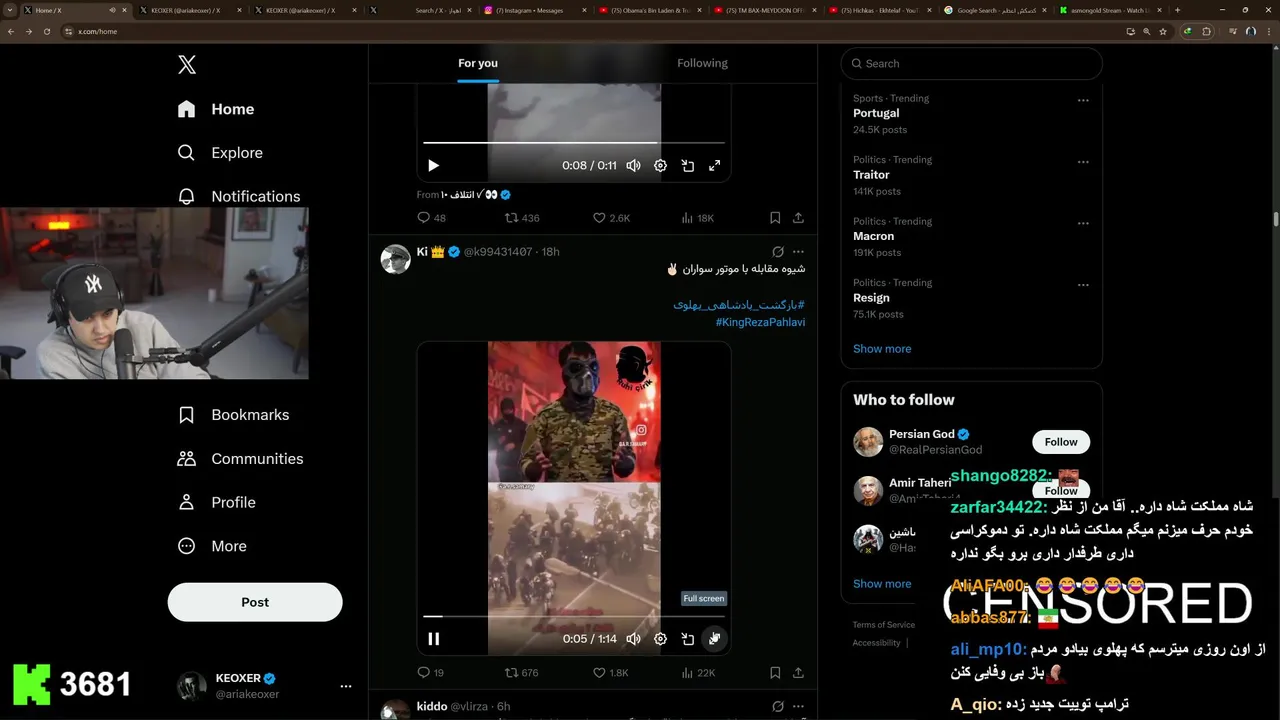
Task: Show more trending topics
Action: tap(882, 349)
